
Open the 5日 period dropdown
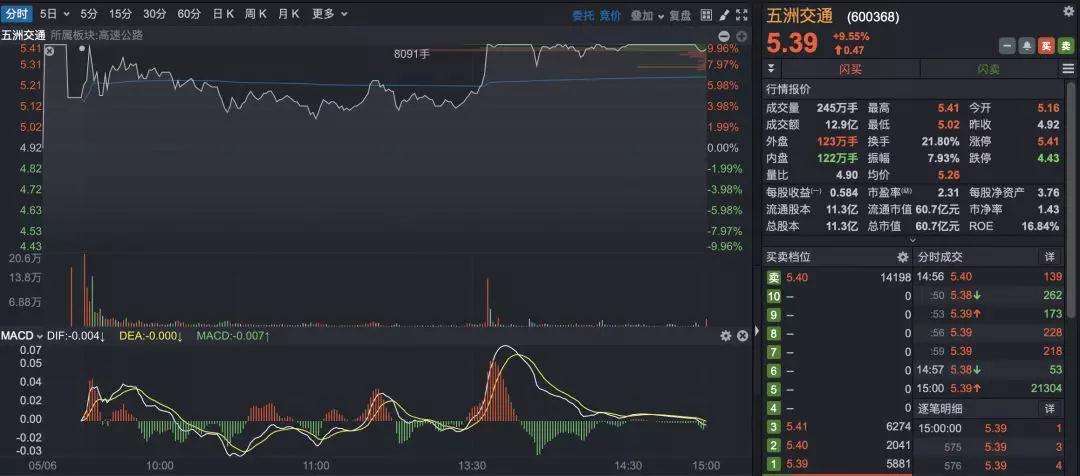pos(54,14)
